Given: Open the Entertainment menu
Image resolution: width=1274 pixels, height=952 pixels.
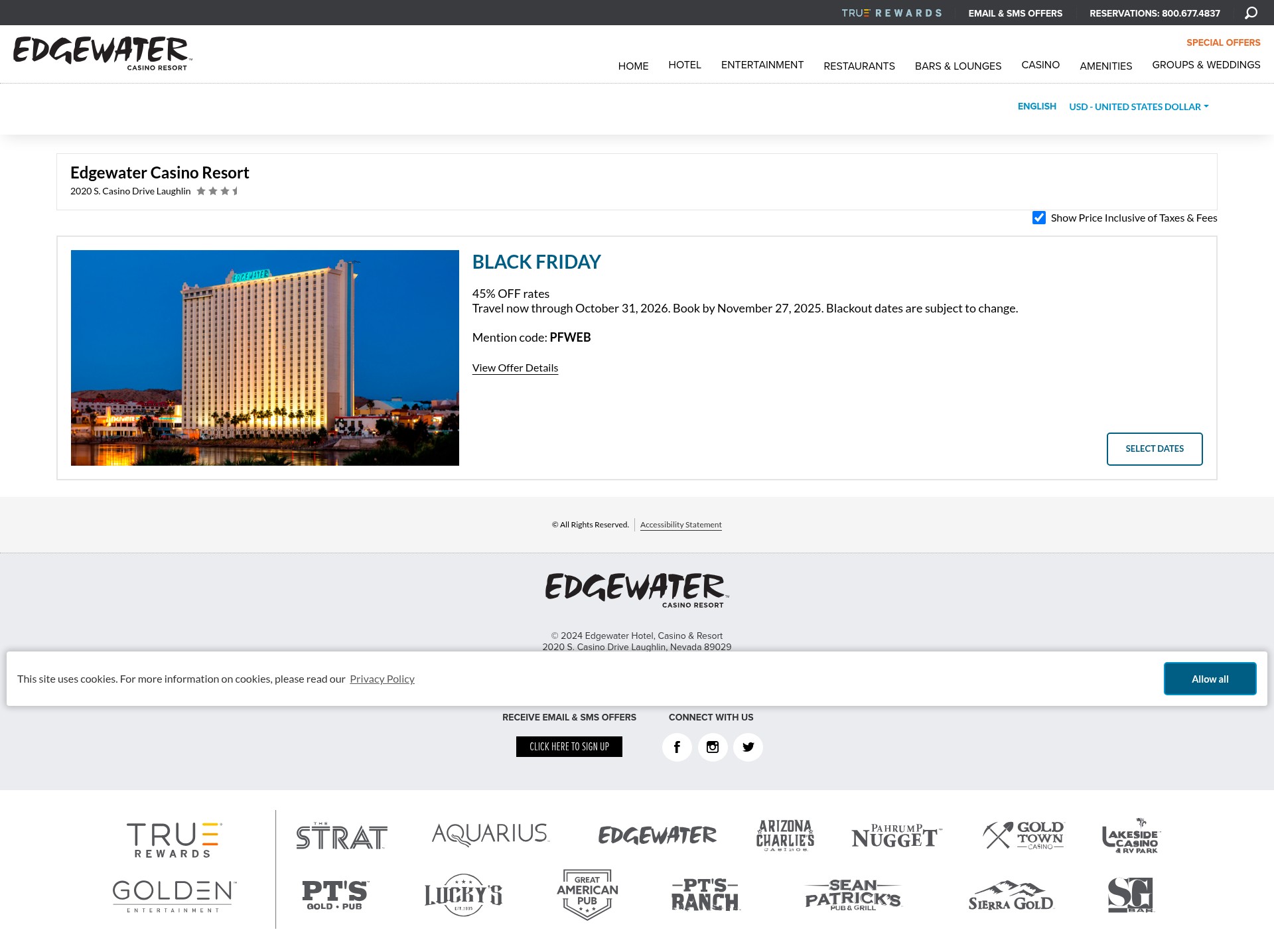Looking at the screenshot, I should pos(762,65).
